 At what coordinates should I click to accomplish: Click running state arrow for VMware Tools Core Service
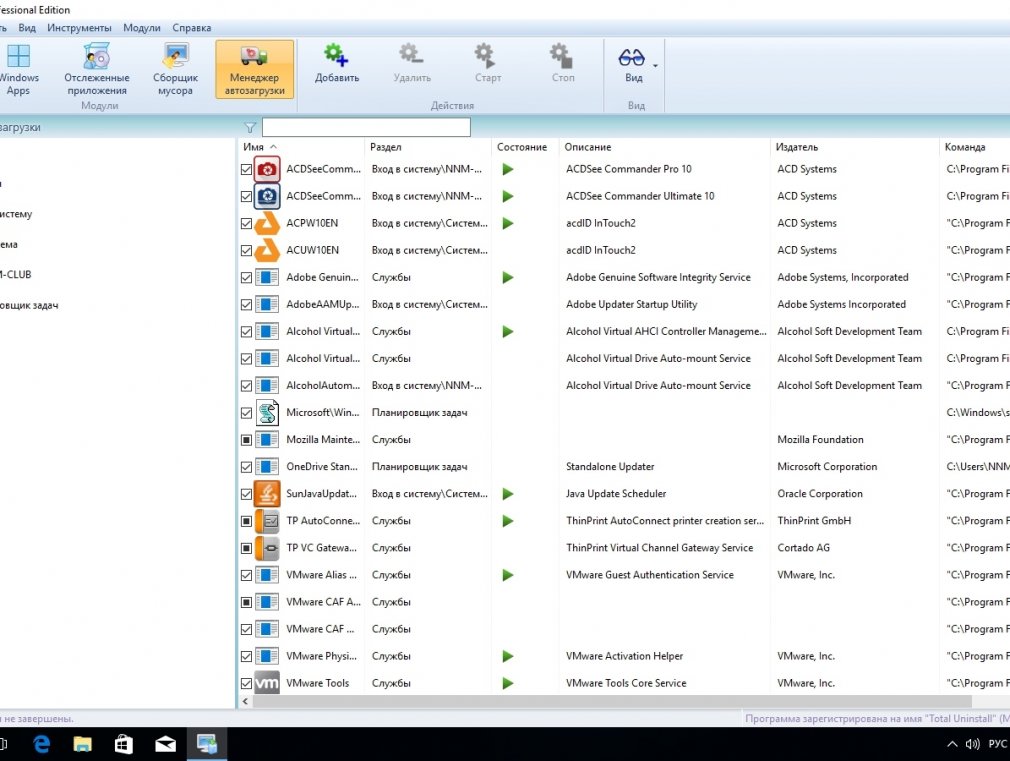(508, 684)
